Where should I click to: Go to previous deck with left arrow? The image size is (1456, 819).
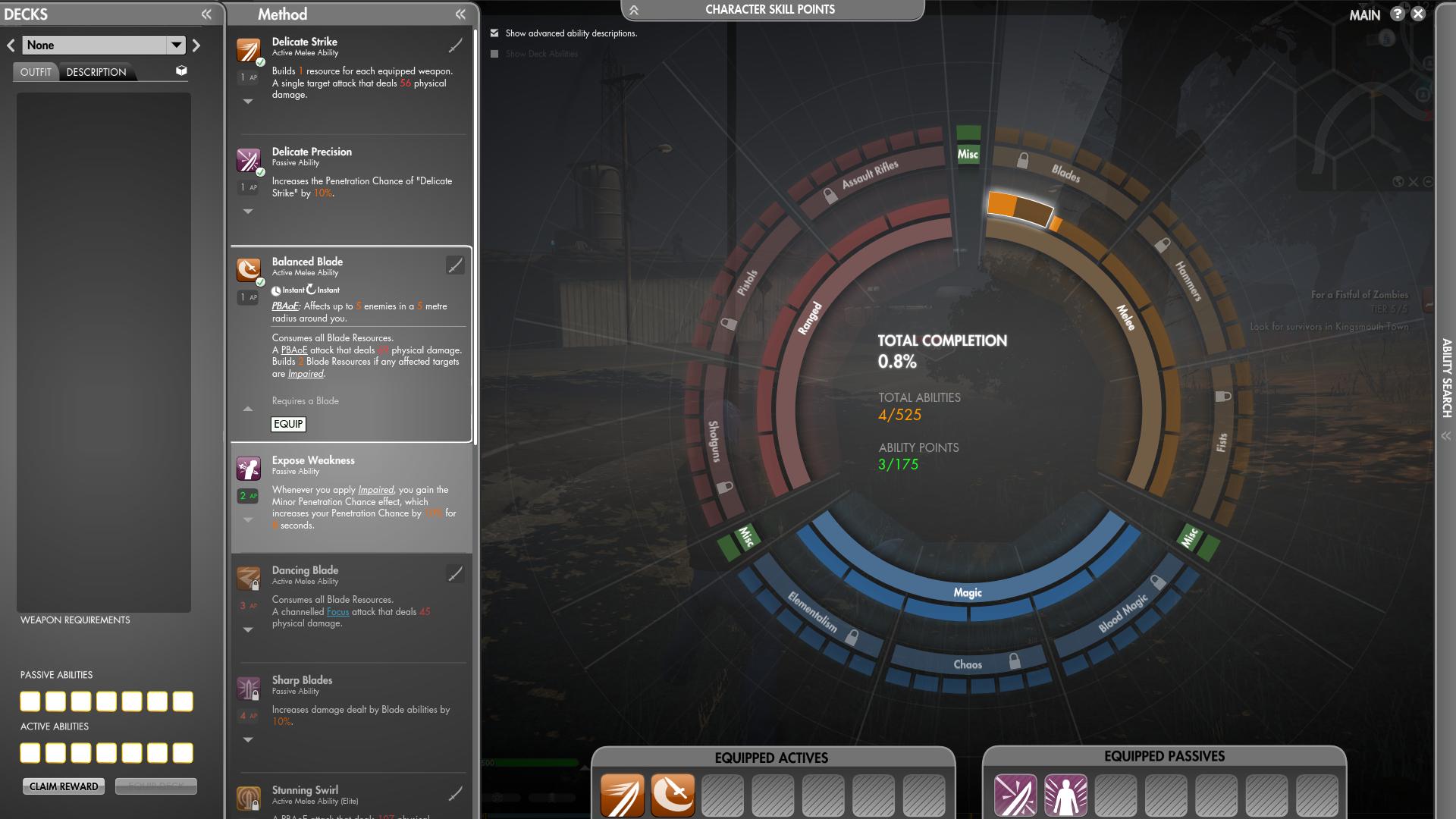(11, 45)
